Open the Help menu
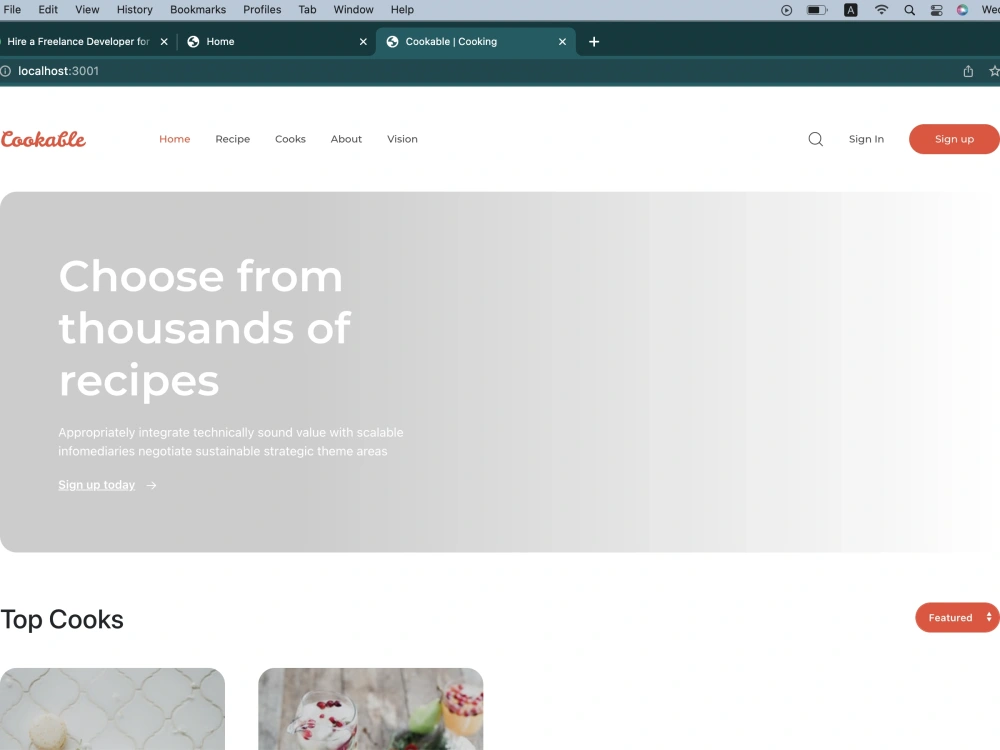The image size is (1000, 750). tap(402, 10)
